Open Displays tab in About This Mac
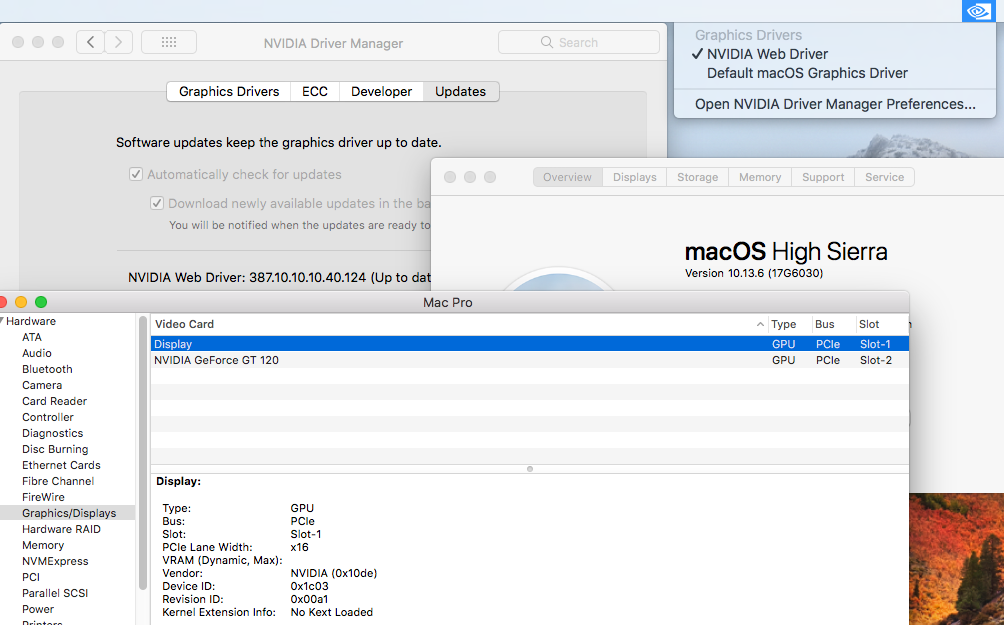Screen dimensions: 1004x625 coord(635,177)
